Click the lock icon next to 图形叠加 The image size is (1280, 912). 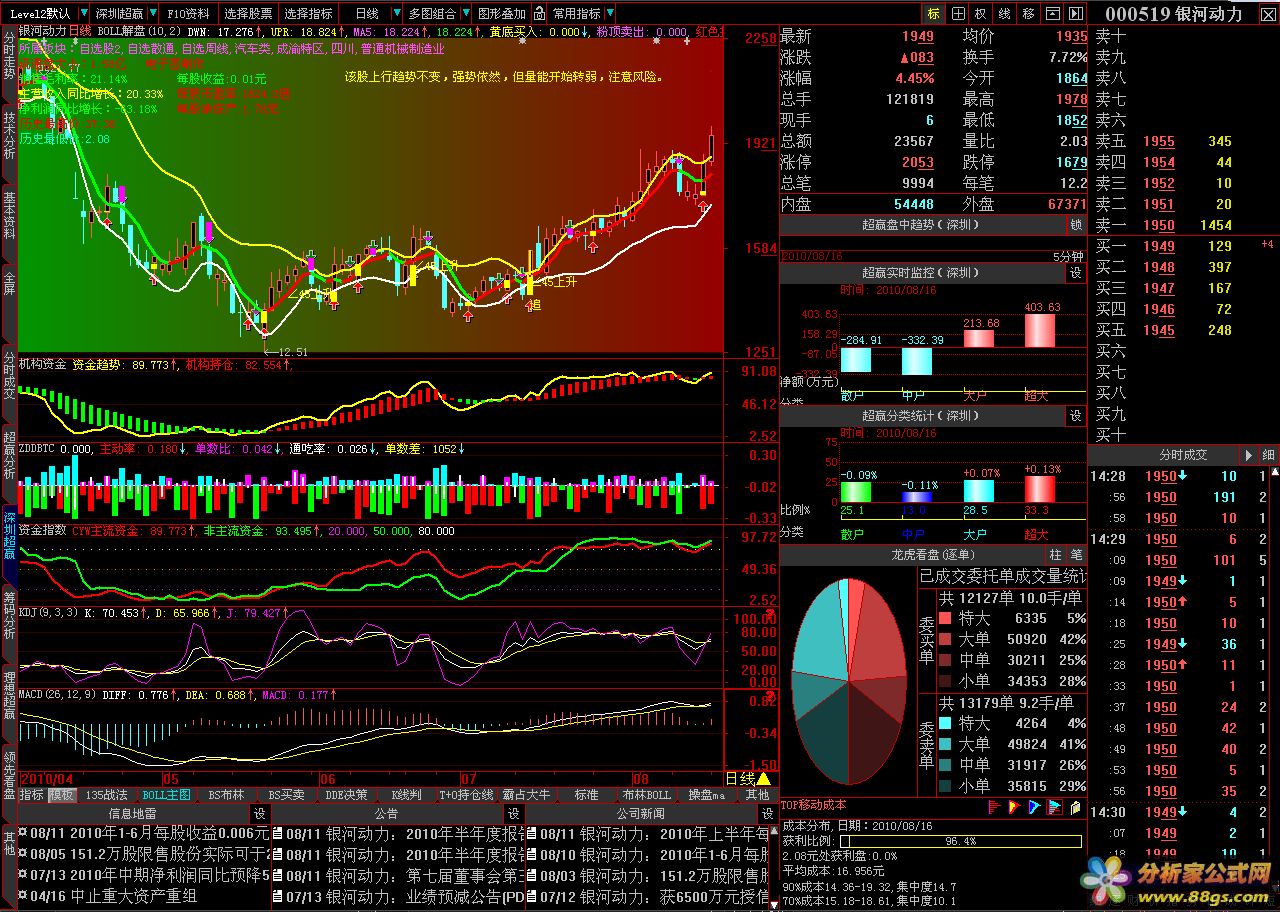[539, 14]
